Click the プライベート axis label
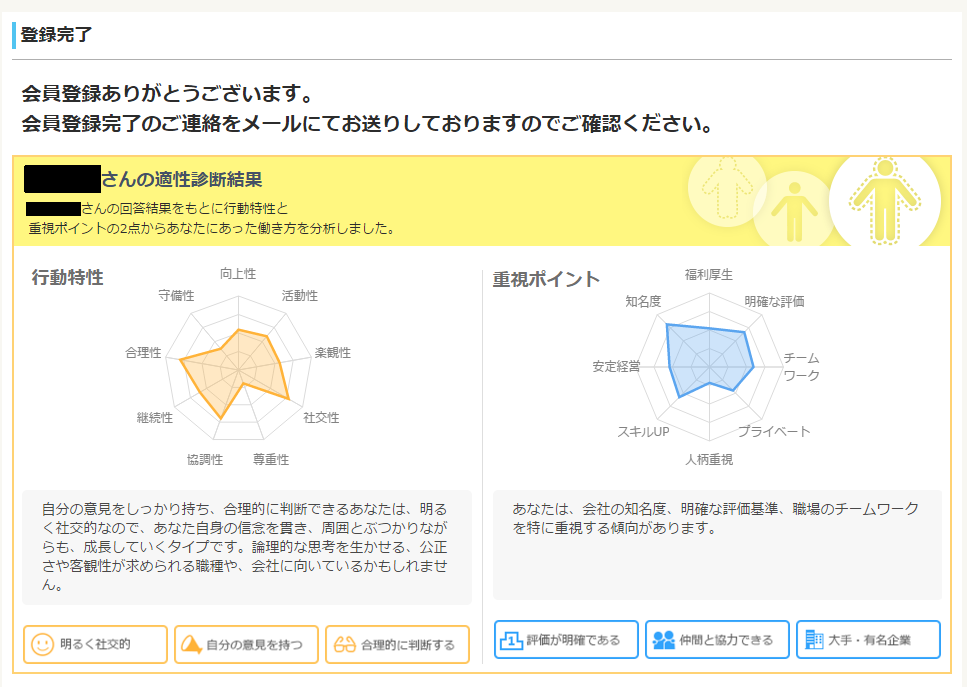The image size is (967, 687). click(774, 432)
